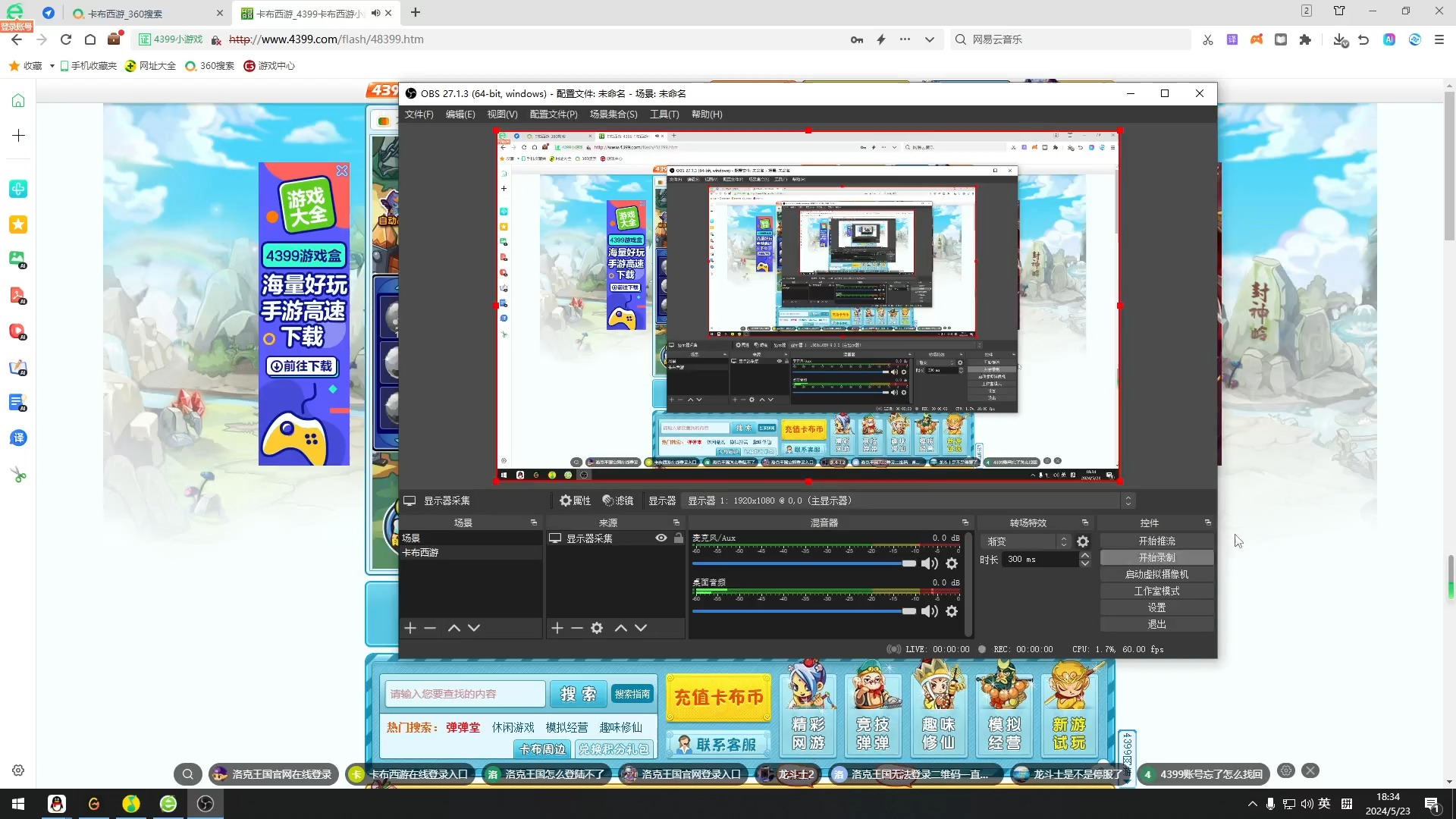1456x819 pixels.
Task: Open 场景集合(S) menu in OBS
Action: tap(613, 115)
